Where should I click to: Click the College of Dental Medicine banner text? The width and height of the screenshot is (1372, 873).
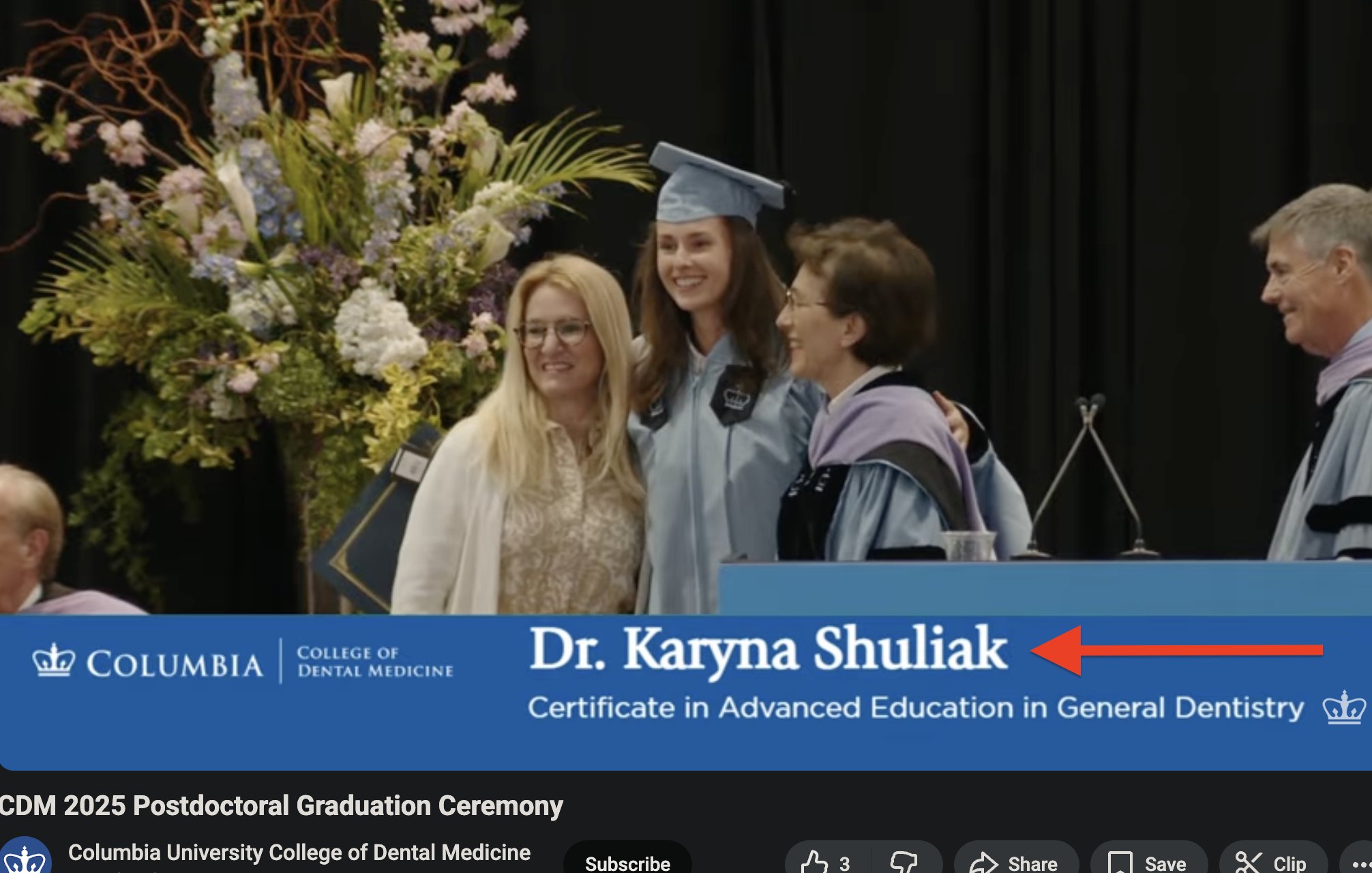pos(375,662)
